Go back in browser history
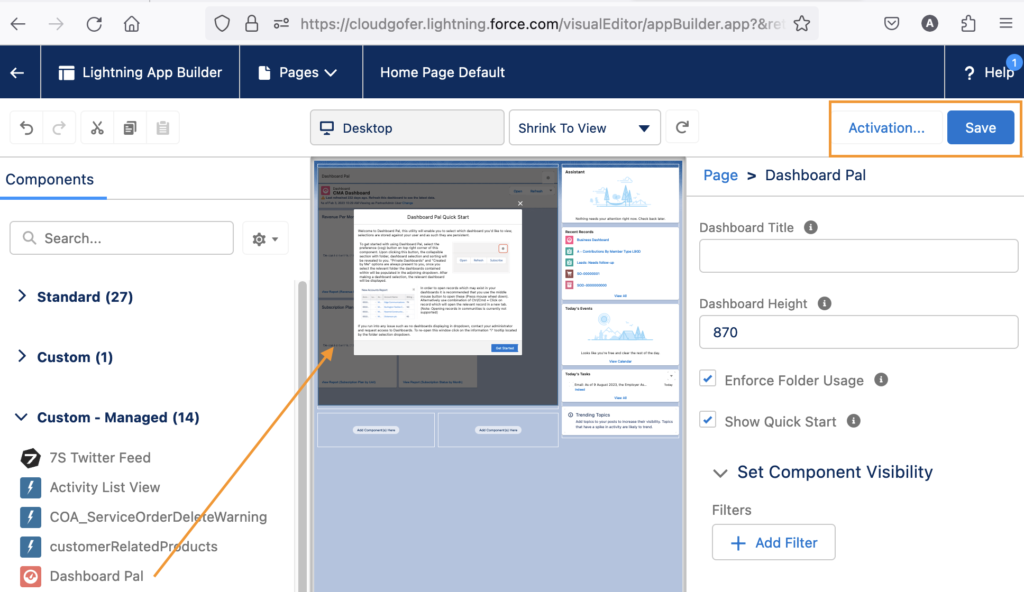 [18, 24]
